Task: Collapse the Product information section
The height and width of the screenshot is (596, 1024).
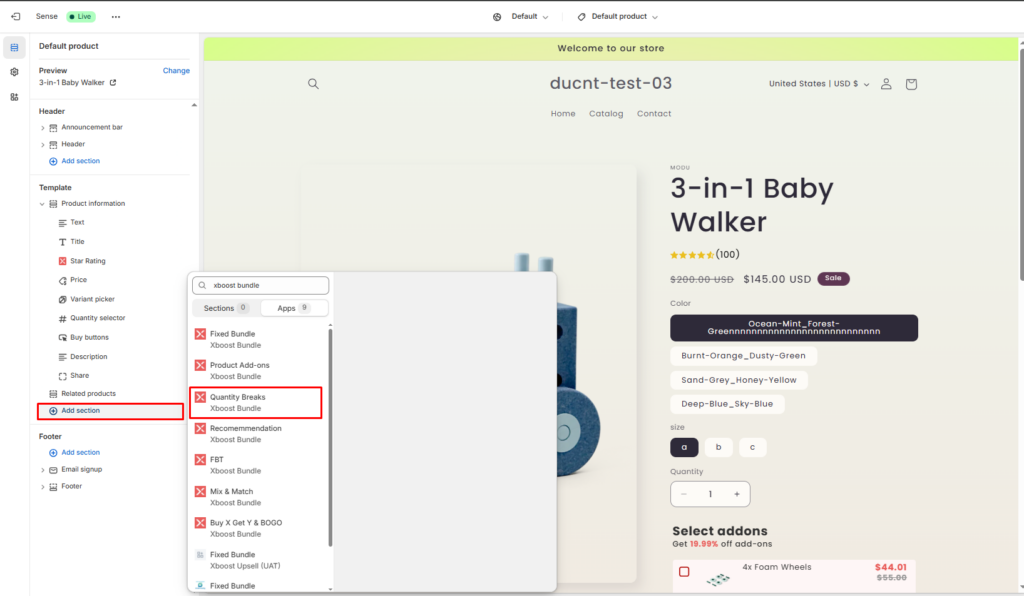Action: click(x=43, y=204)
